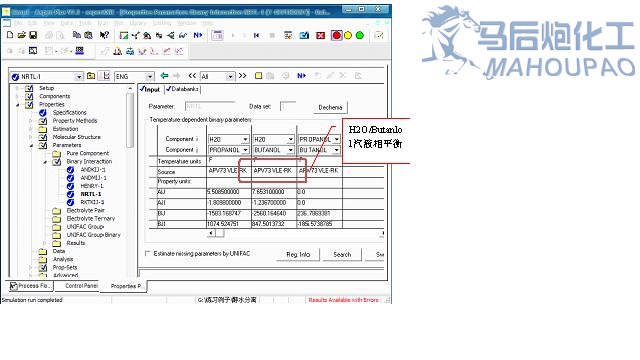
Task: Toggle the Setup checkbox in tree
Action: tap(29, 88)
